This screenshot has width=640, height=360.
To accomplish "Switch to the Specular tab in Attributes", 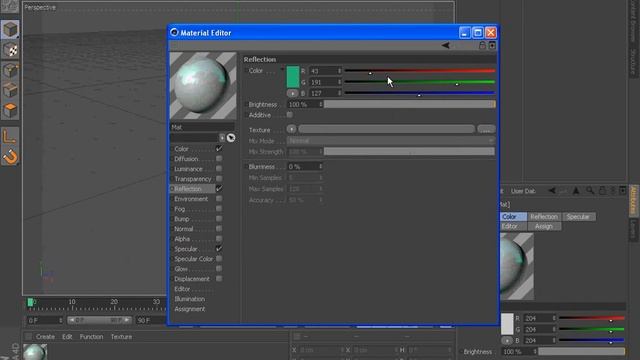I will tap(578, 216).
